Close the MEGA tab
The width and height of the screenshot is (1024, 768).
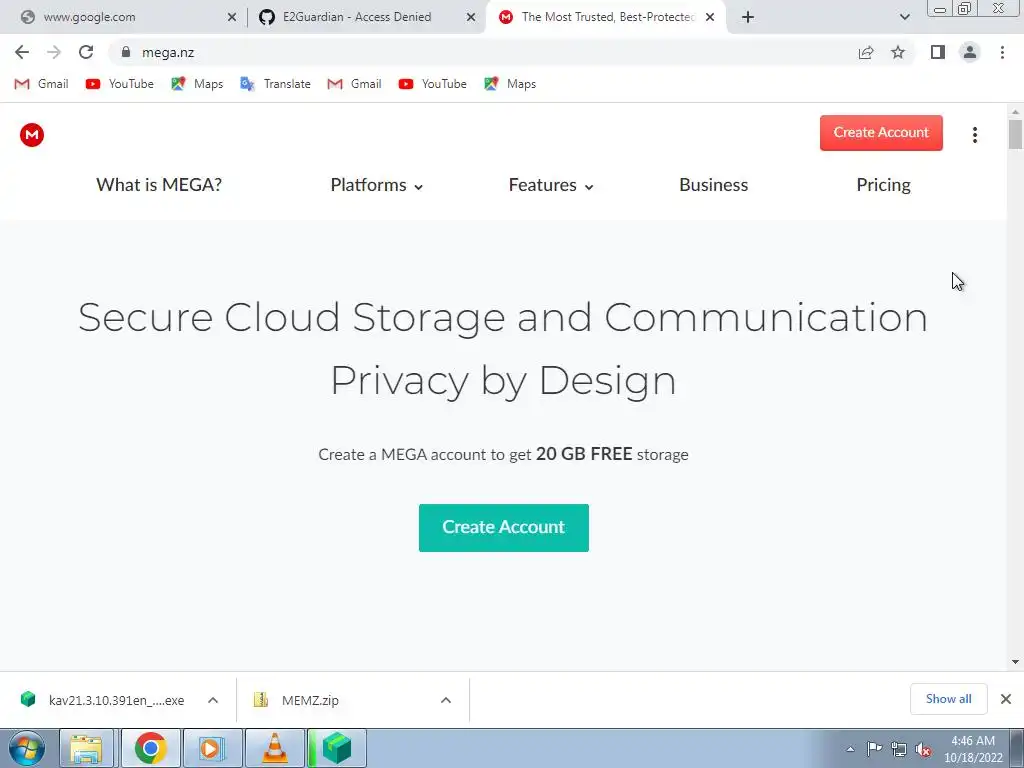coord(710,17)
